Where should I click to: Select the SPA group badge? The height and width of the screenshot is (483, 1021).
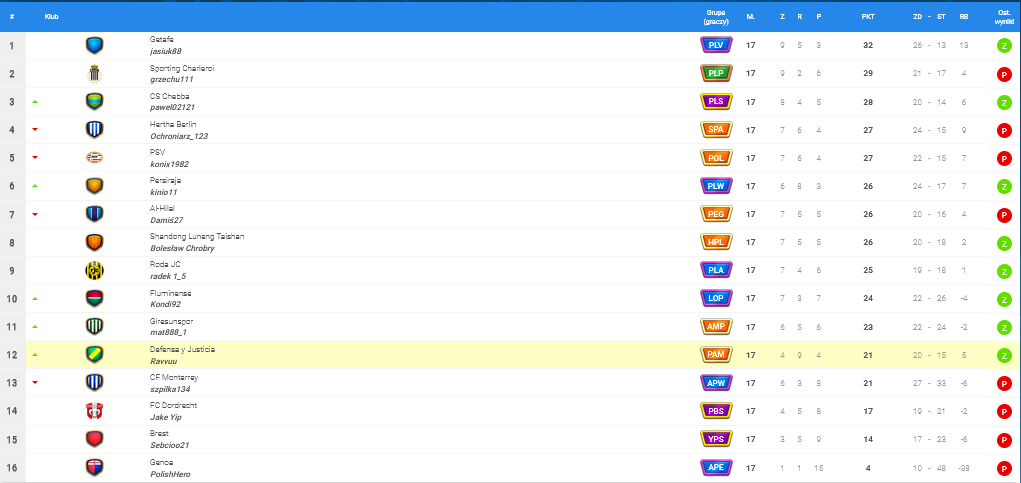point(716,130)
